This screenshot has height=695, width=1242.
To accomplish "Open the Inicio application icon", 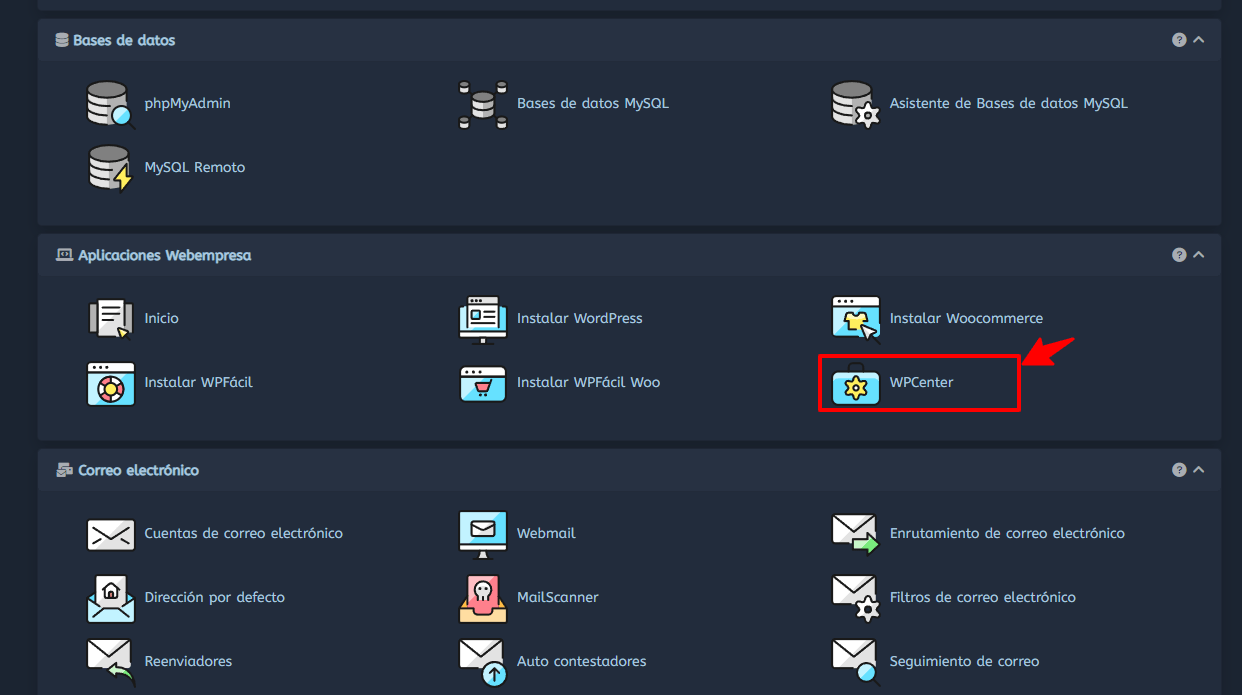I will pyautogui.click(x=110, y=319).
